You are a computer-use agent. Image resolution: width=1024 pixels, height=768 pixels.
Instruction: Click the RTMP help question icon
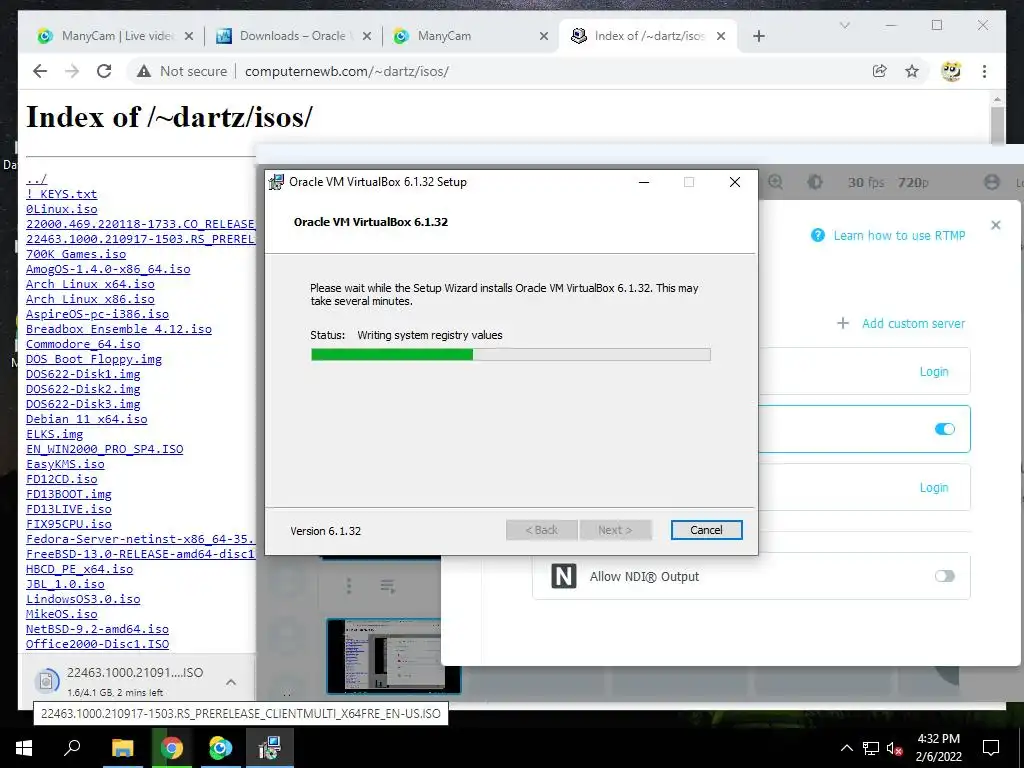817,235
